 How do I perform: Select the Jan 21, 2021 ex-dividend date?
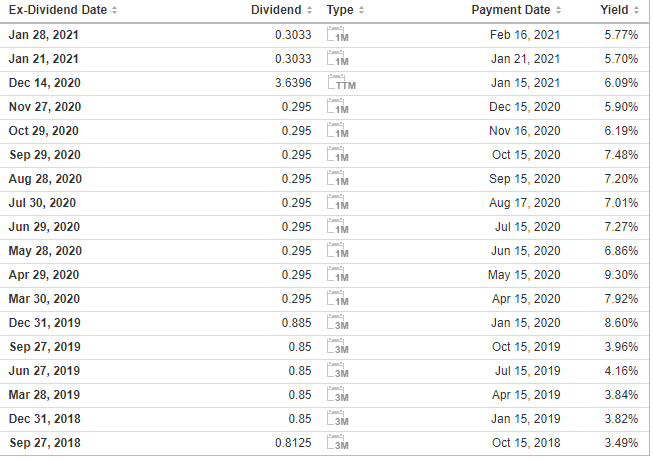(44, 59)
